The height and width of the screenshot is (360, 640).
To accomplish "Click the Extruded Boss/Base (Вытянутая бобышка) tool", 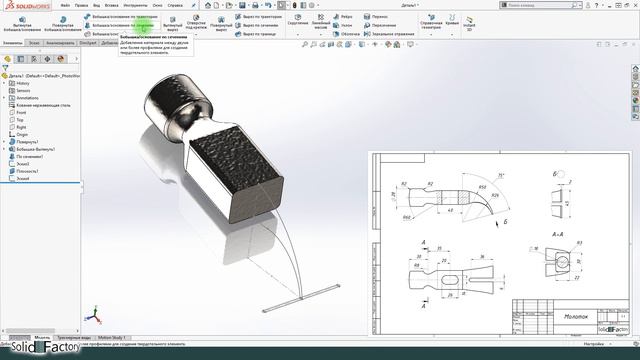I will 22,24.
